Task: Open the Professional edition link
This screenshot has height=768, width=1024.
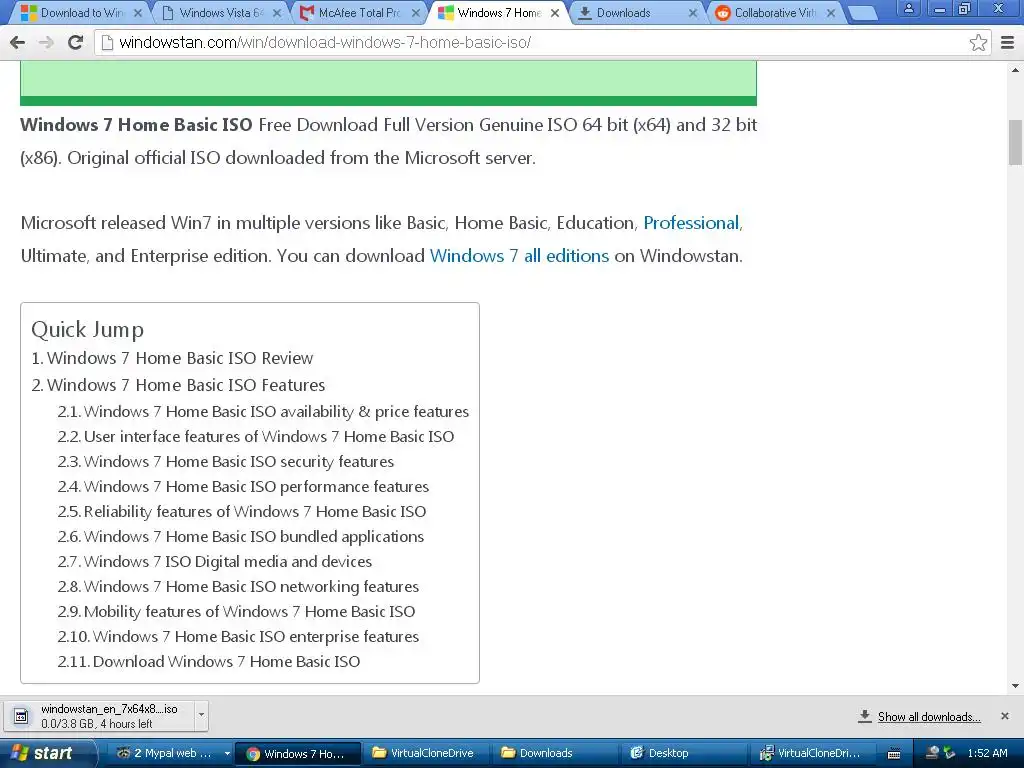Action: (x=691, y=223)
